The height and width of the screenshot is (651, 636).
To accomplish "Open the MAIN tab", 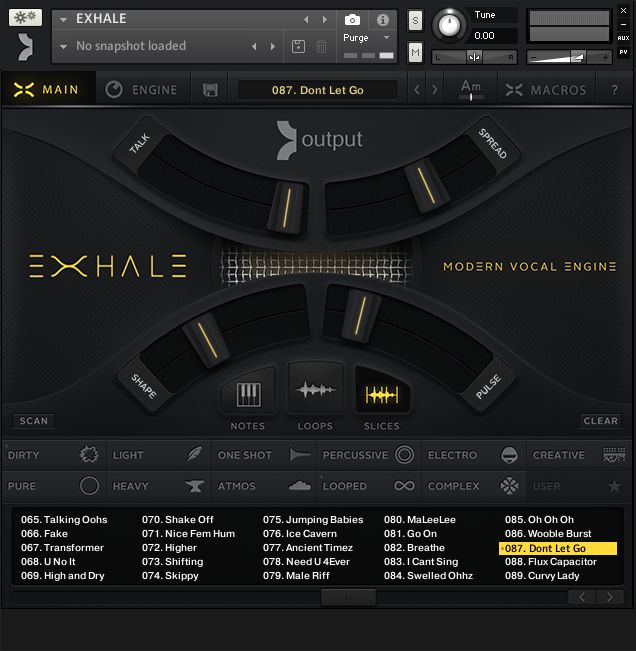I will [x=47, y=90].
